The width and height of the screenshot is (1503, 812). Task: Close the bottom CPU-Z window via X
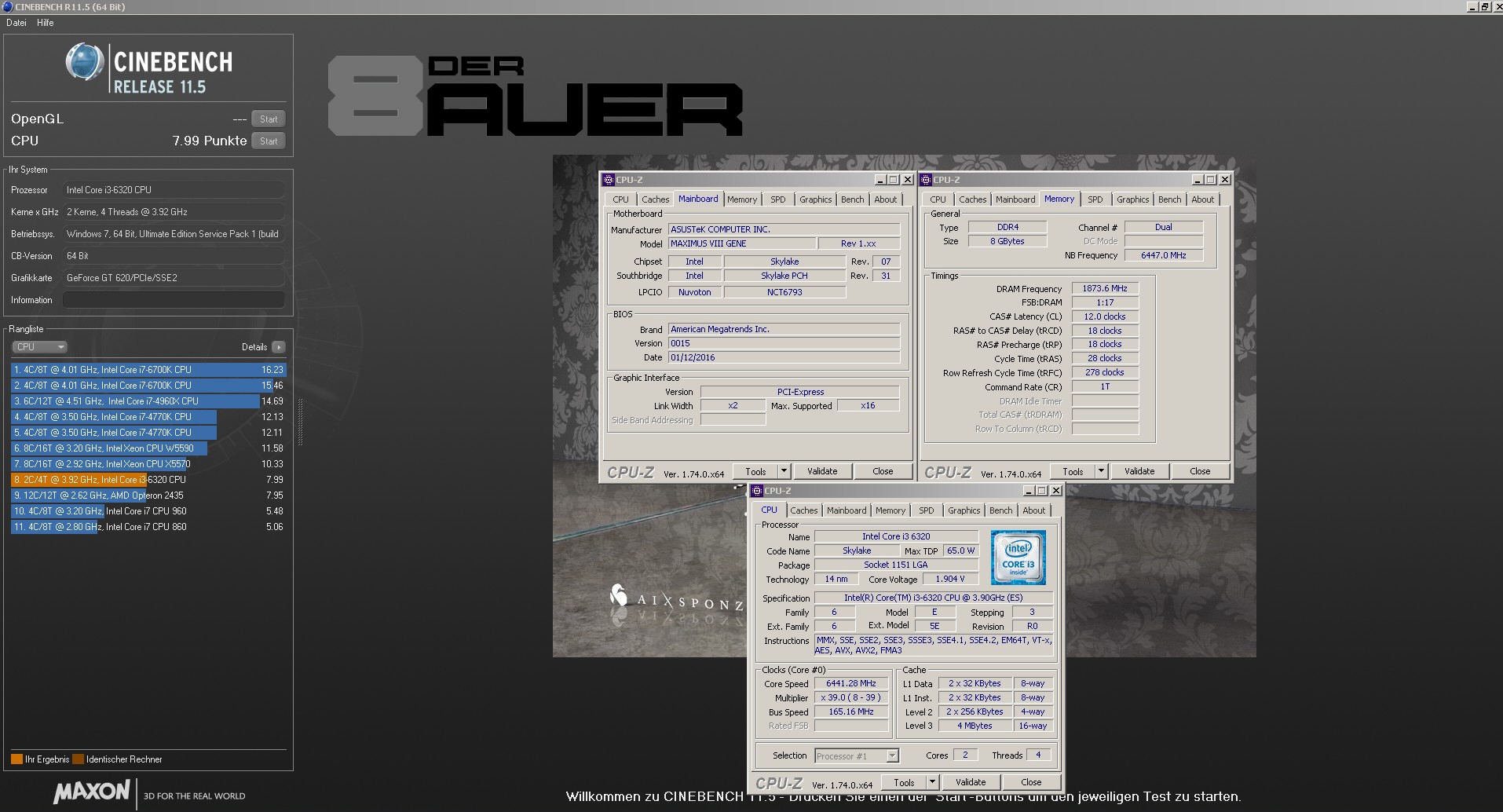point(1055,491)
